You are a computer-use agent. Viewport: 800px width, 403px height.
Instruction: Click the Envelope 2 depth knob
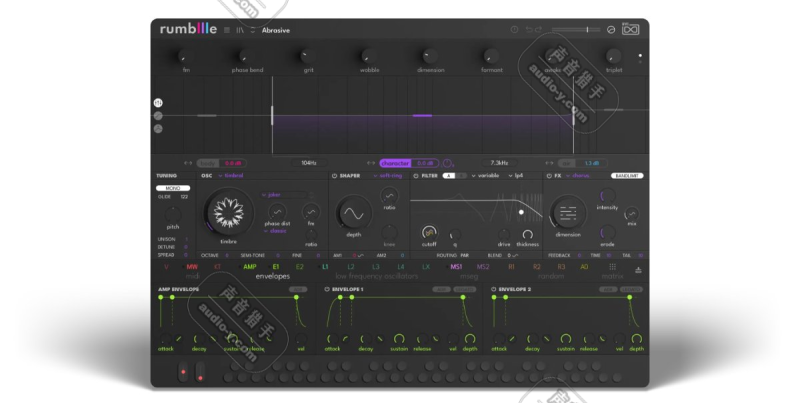(x=636, y=338)
